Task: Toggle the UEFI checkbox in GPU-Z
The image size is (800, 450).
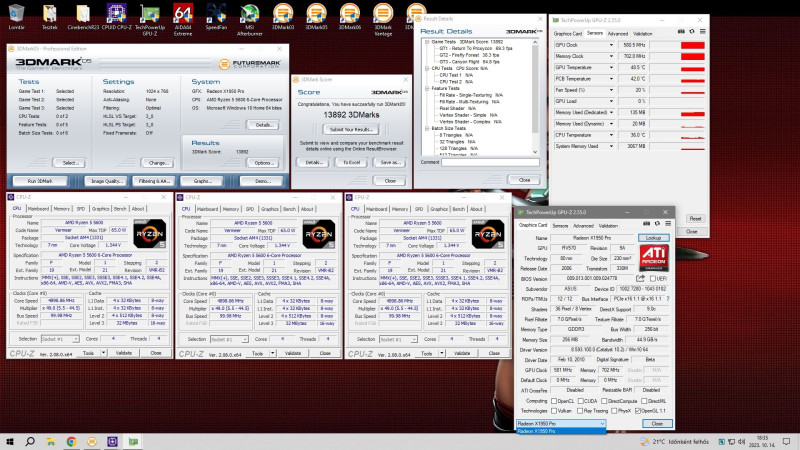Action: [653, 279]
